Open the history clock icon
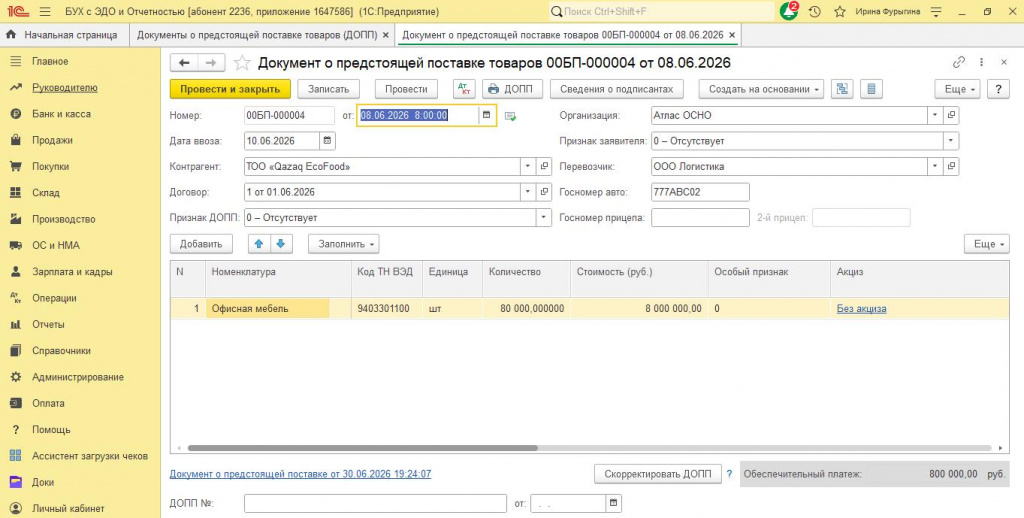This screenshot has height=518, width=1024. point(814,12)
